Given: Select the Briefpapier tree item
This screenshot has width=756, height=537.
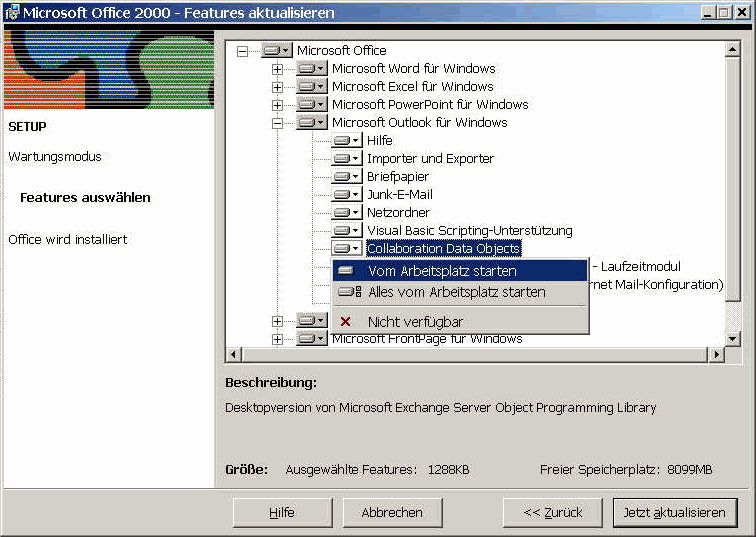Looking at the screenshot, I should point(398,177).
